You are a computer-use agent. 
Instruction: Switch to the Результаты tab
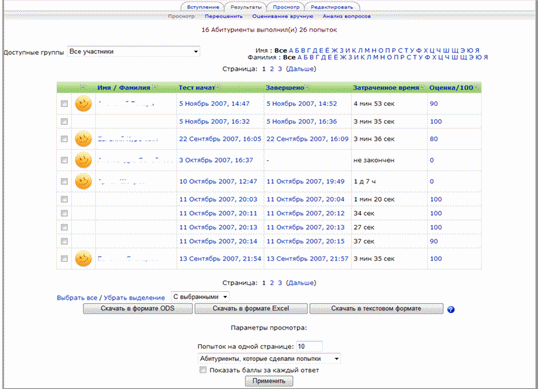246,7
